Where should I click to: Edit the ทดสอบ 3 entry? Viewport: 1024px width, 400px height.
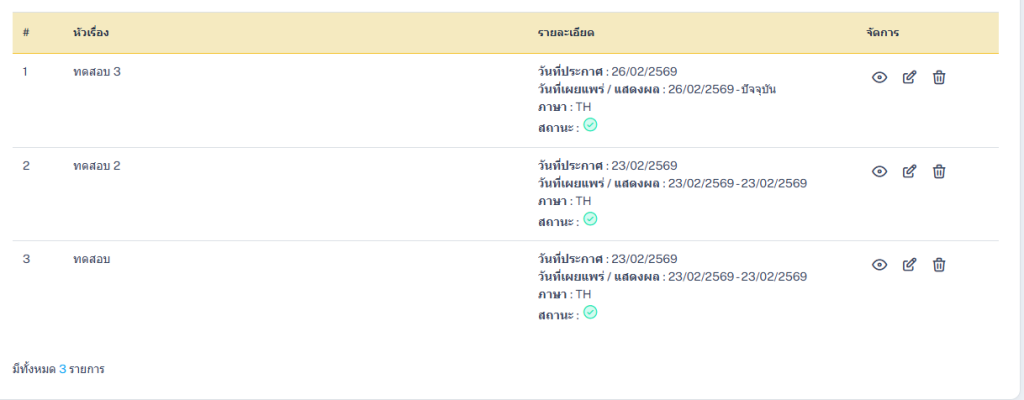click(x=909, y=77)
